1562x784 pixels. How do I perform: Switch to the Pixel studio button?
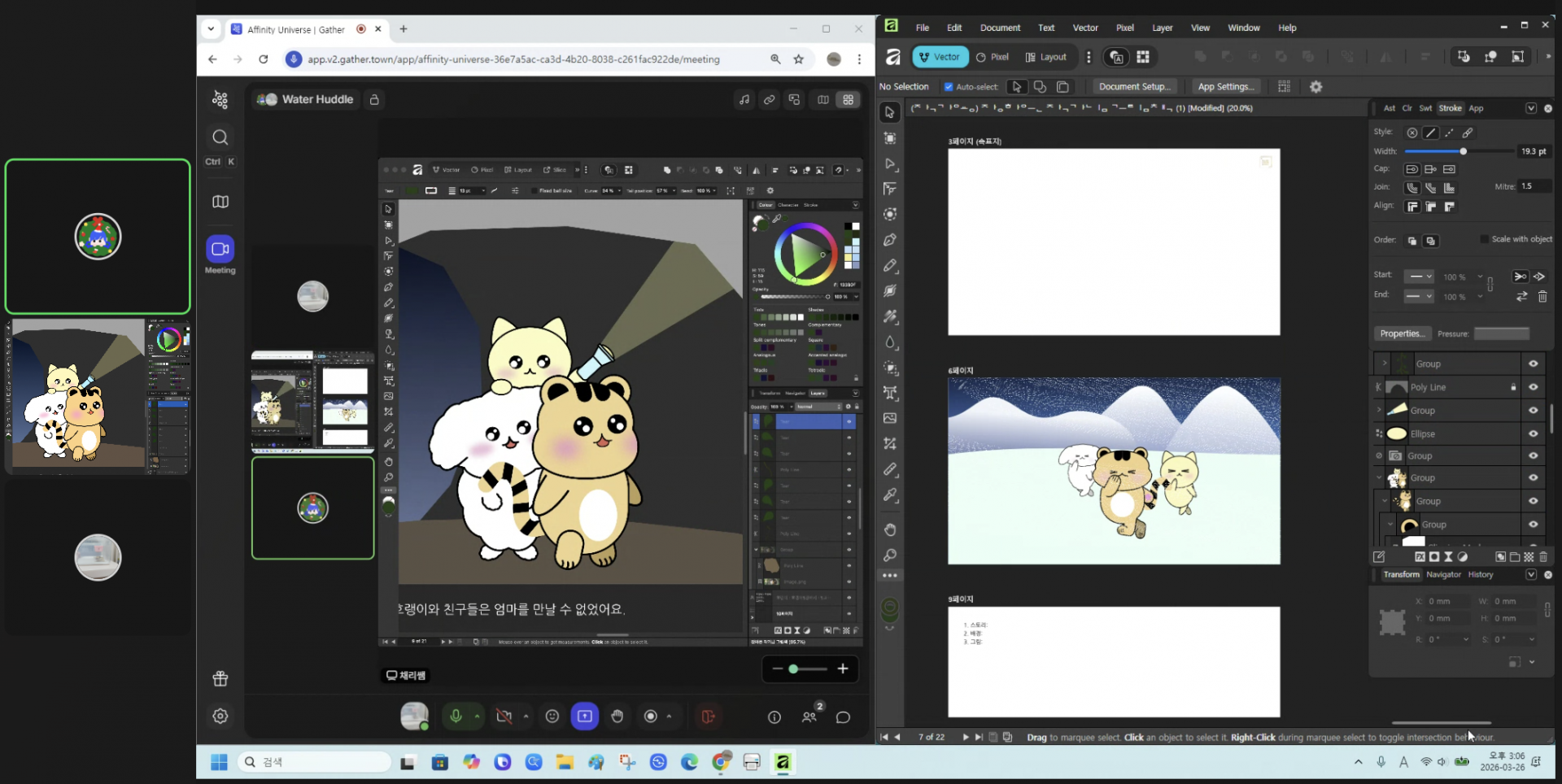click(993, 57)
